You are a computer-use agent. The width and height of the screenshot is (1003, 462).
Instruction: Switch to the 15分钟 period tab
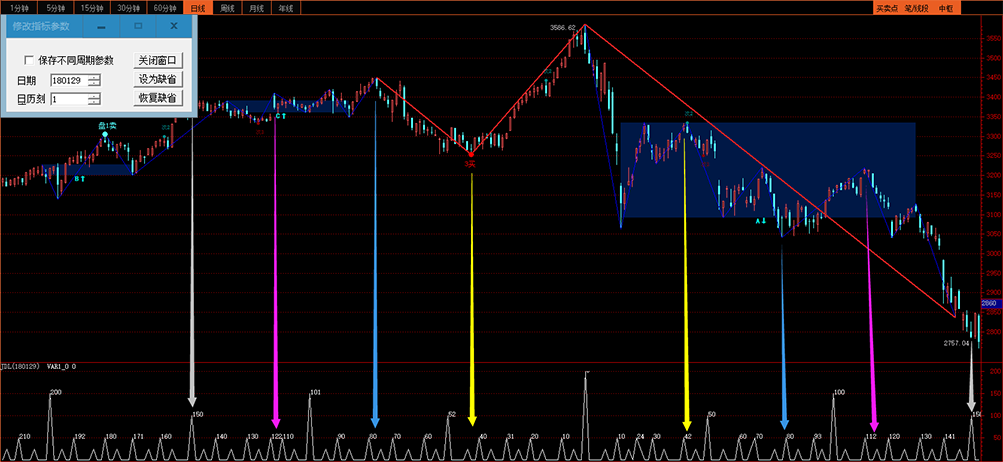coord(91,8)
